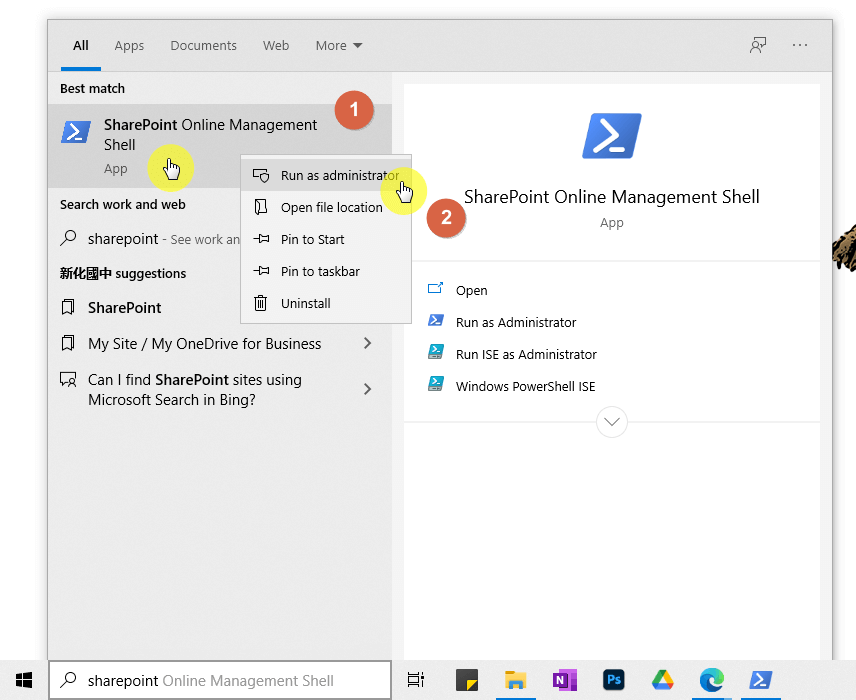856x700 pixels.
Task: Open the More dropdown filter
Action: pos(338,45)
